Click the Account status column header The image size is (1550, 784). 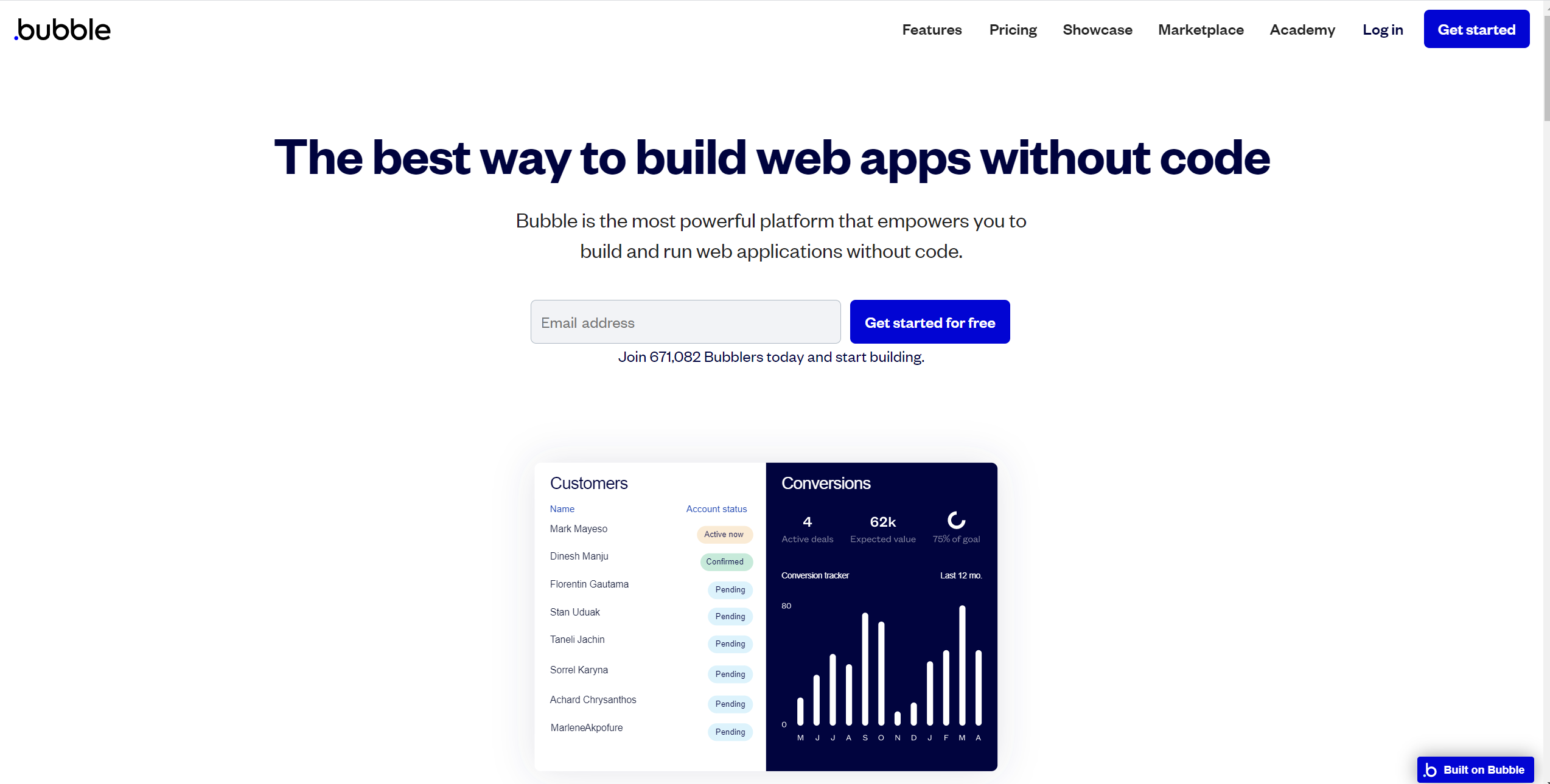tap(716, 508)
